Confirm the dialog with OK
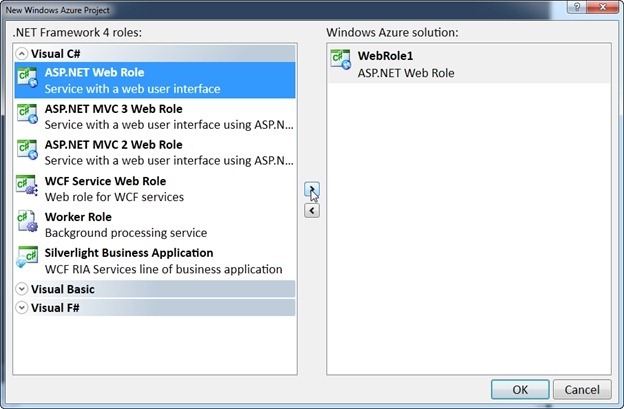 [520, 390]
